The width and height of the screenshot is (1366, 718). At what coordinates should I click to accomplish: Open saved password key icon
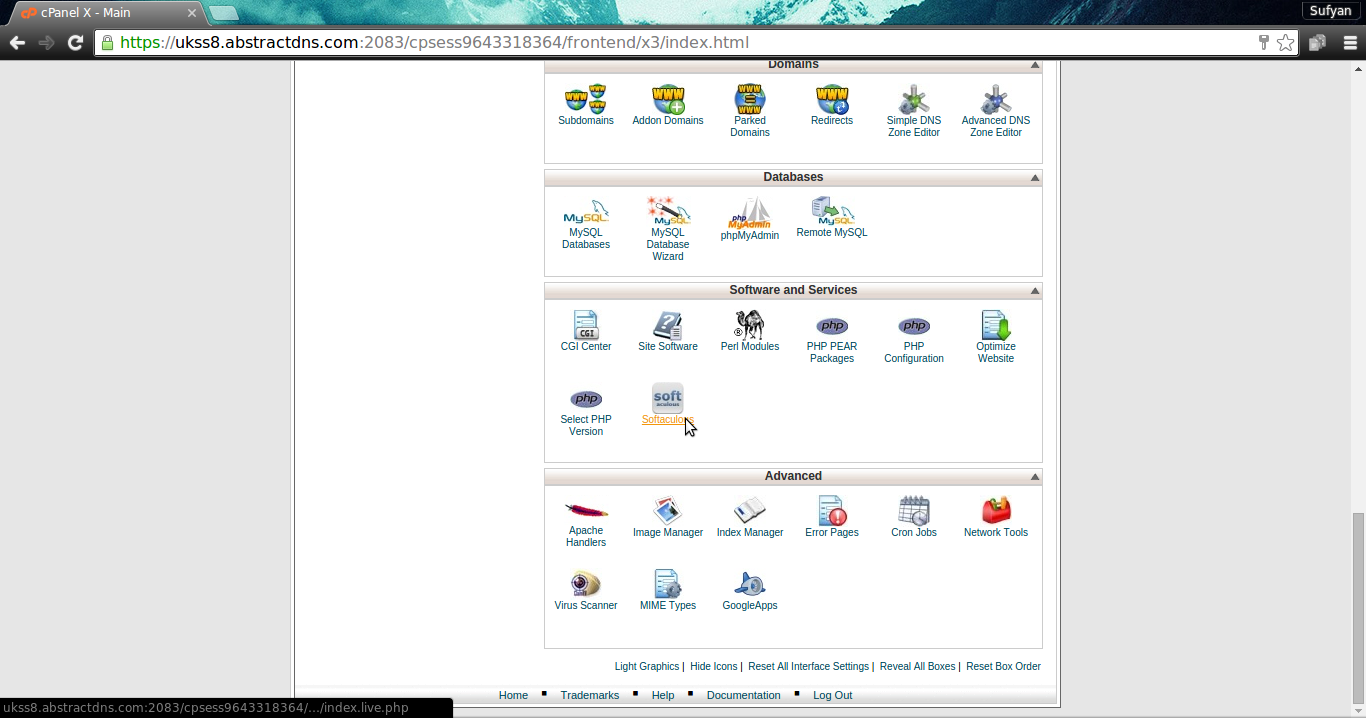click(x=1263, y=43)
